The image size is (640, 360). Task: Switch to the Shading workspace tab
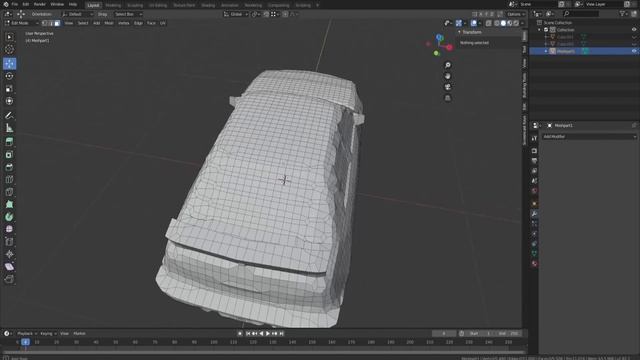coord(208,5)
